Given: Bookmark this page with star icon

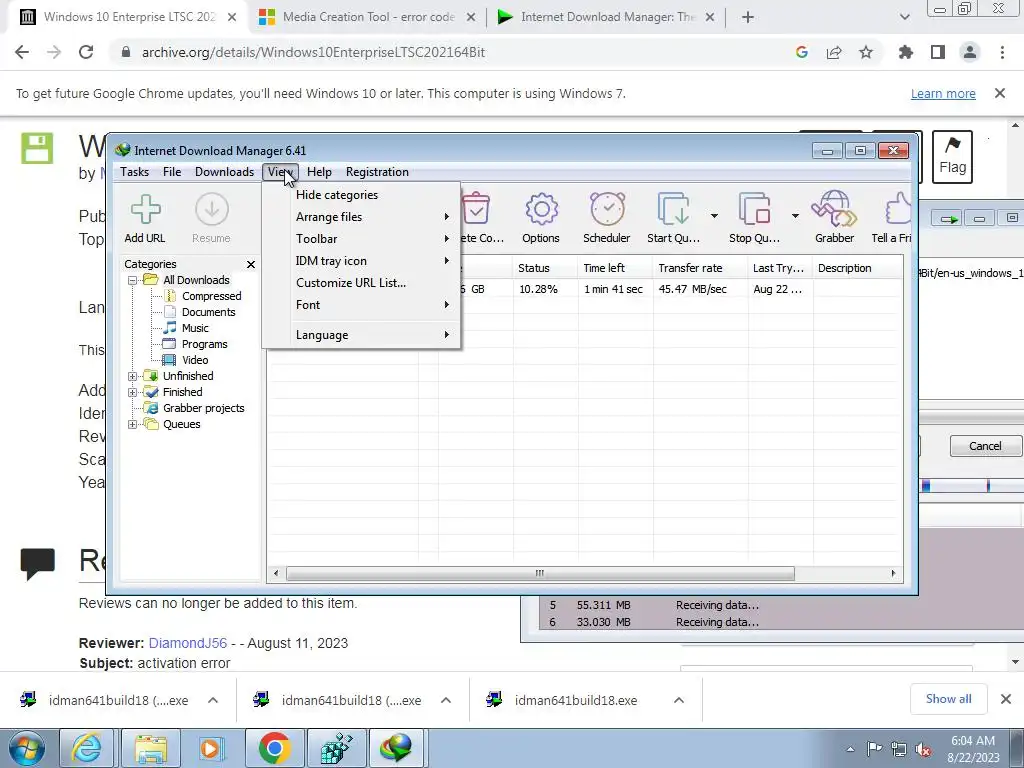Looking at the screenshot, I should [866, 52].
